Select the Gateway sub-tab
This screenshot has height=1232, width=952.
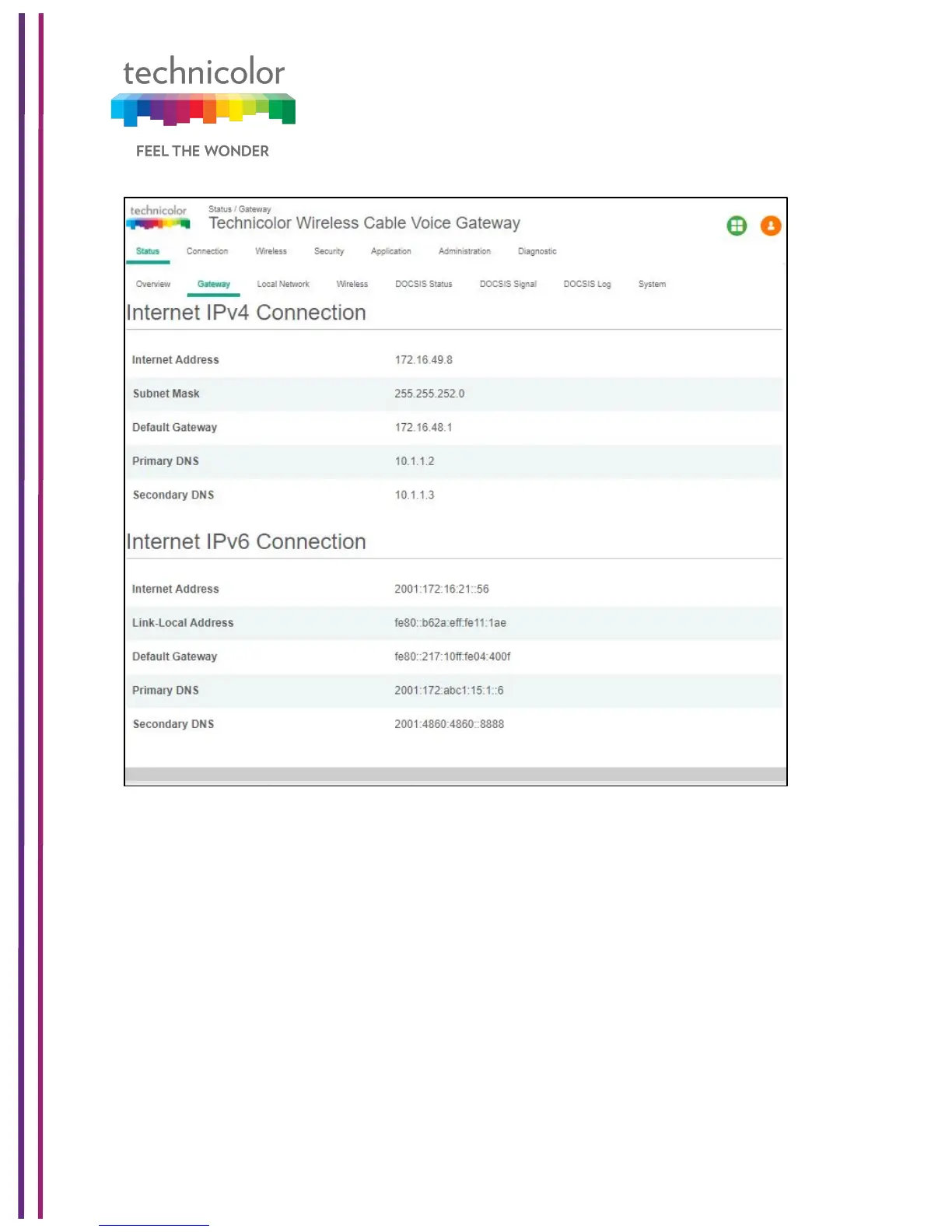coord(214,284)
